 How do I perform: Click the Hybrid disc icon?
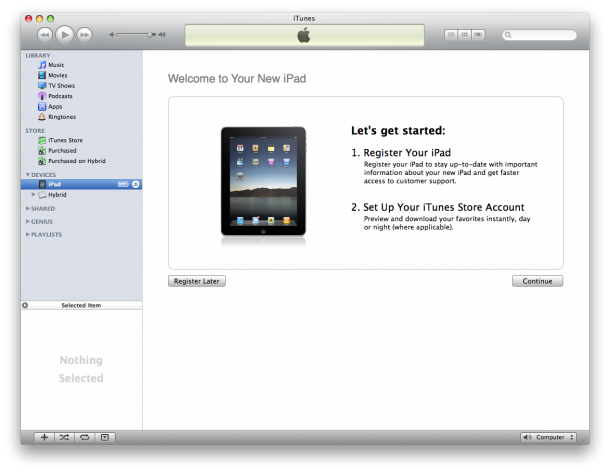coord(42,194)
